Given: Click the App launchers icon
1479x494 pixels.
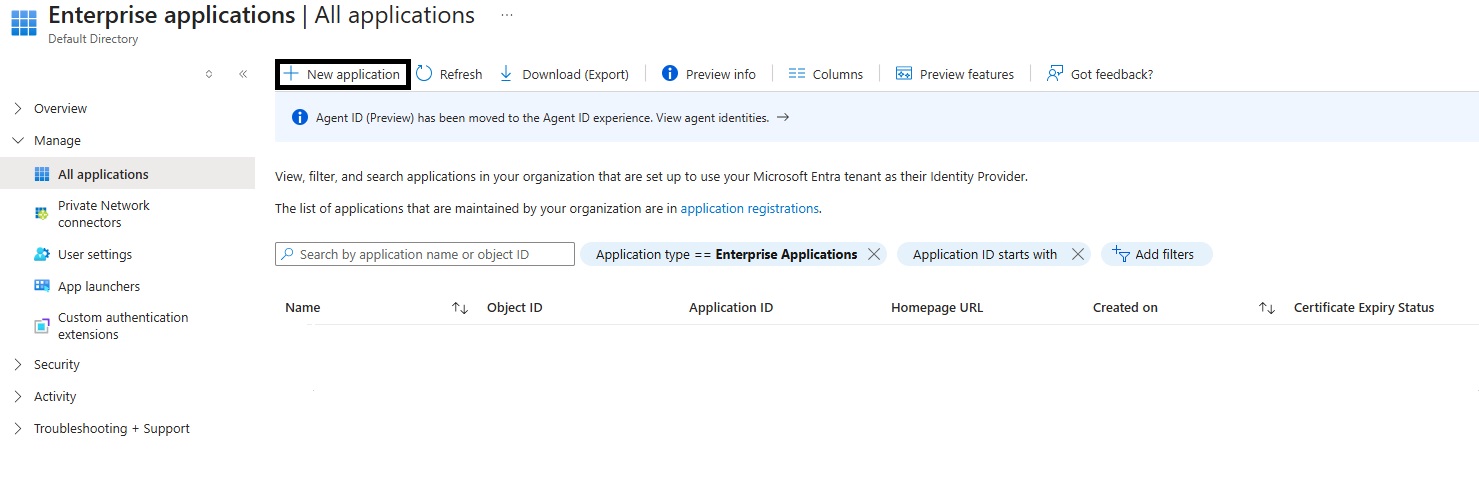Looking at the screenshot, I should (x=42, y=286).
